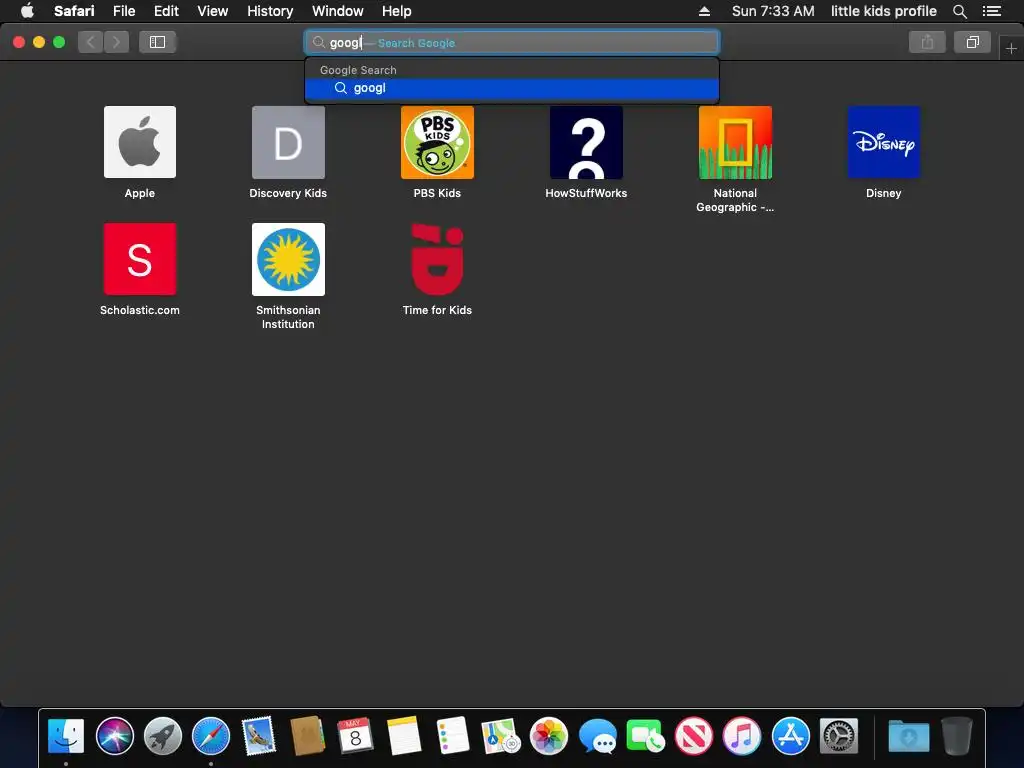Open the File menu
Screen dimensions: 1024x768
[x=123, y=11]
